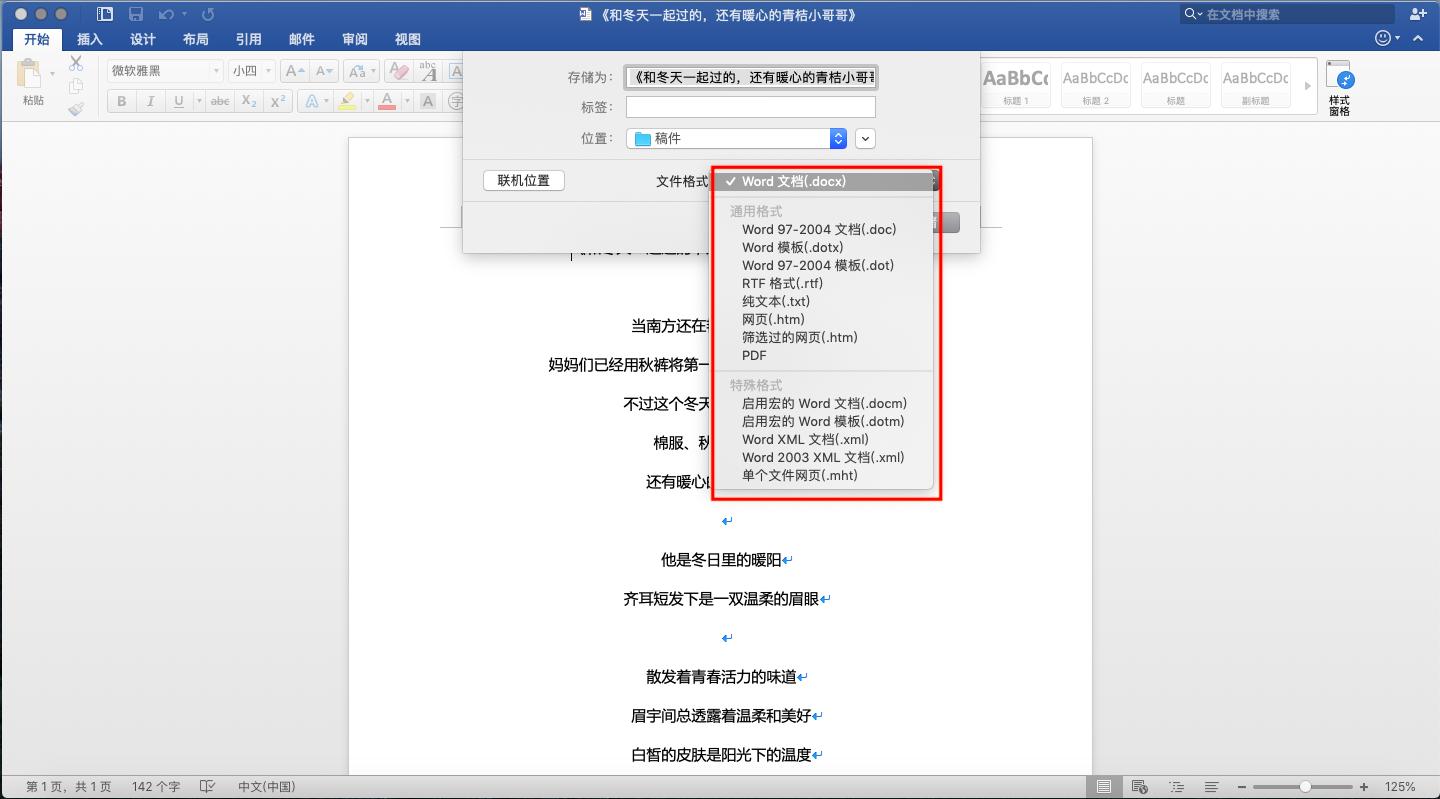Click the 联机位置 button
Image resolution: width=1440 pixels, height=799 pixels.
(x=523, y=181)
